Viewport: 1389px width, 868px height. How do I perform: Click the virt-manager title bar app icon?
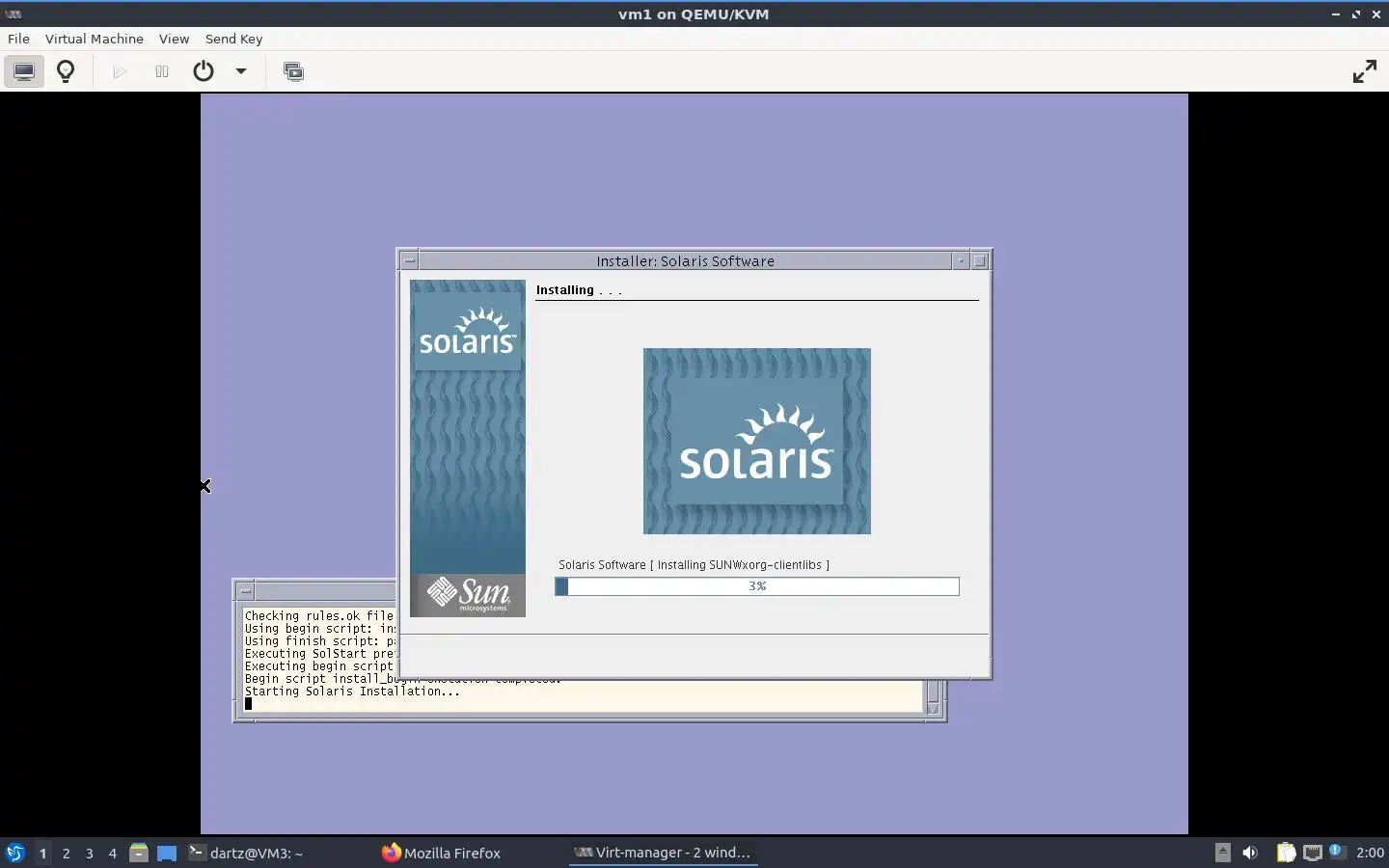pyautogui.click(x=14, y=14)
